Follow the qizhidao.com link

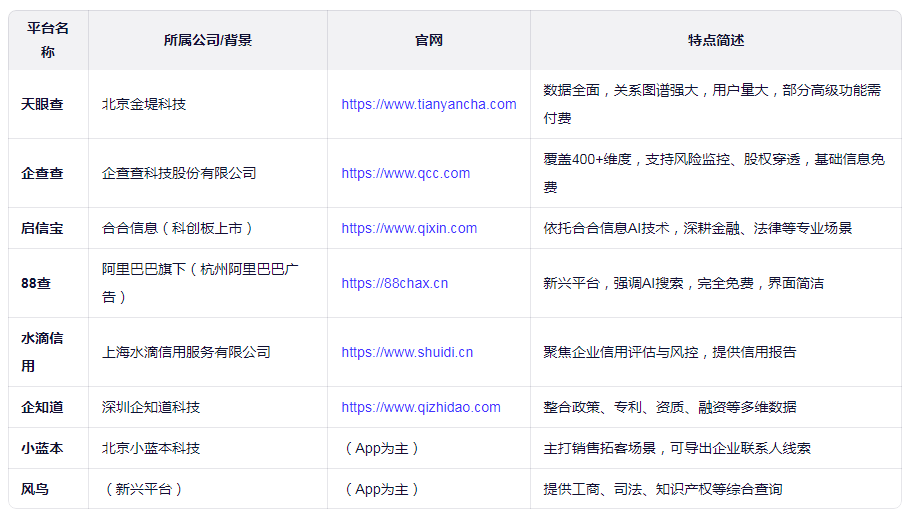pos(420,407)
